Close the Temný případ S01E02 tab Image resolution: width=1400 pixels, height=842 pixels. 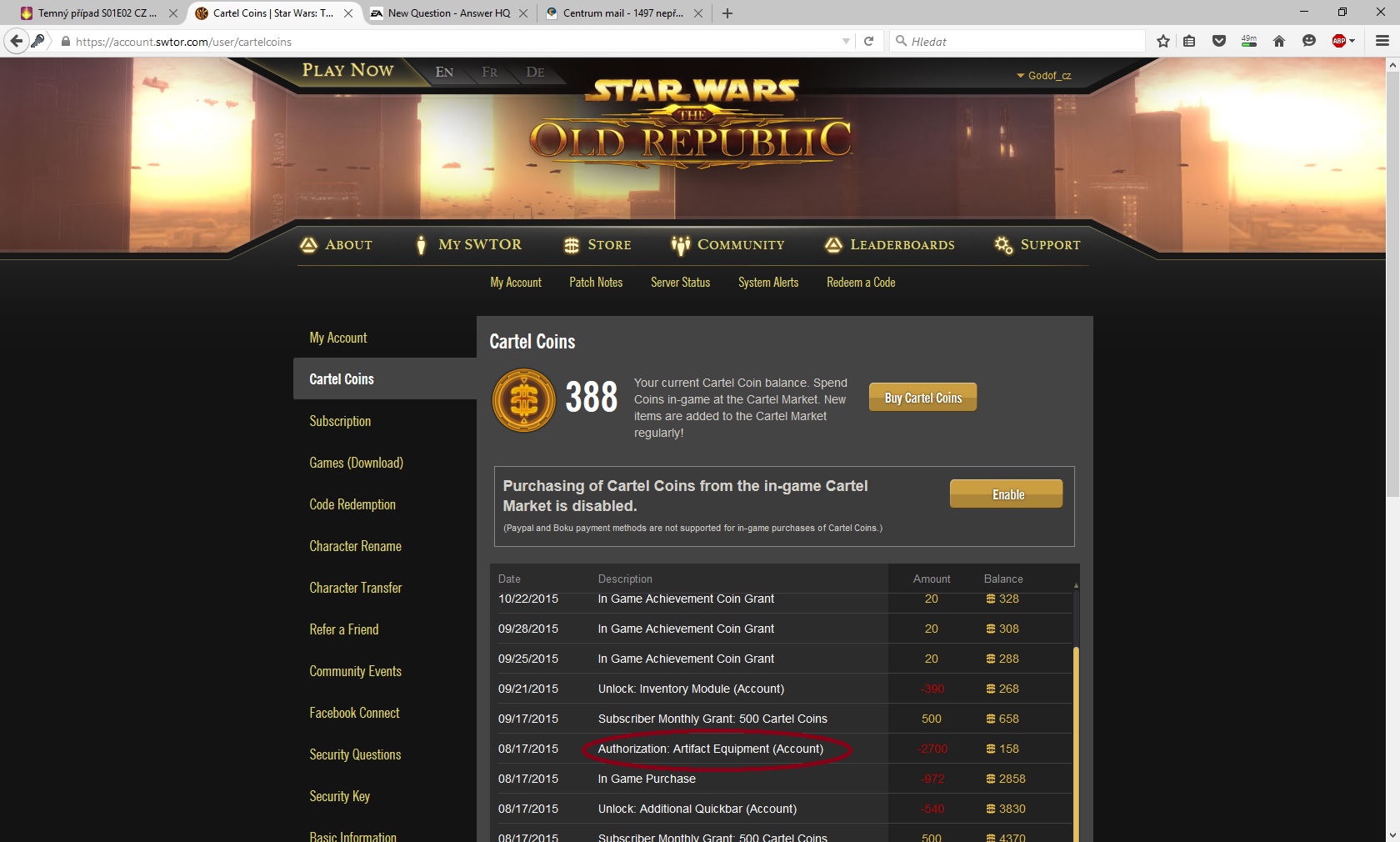[173, 13]
